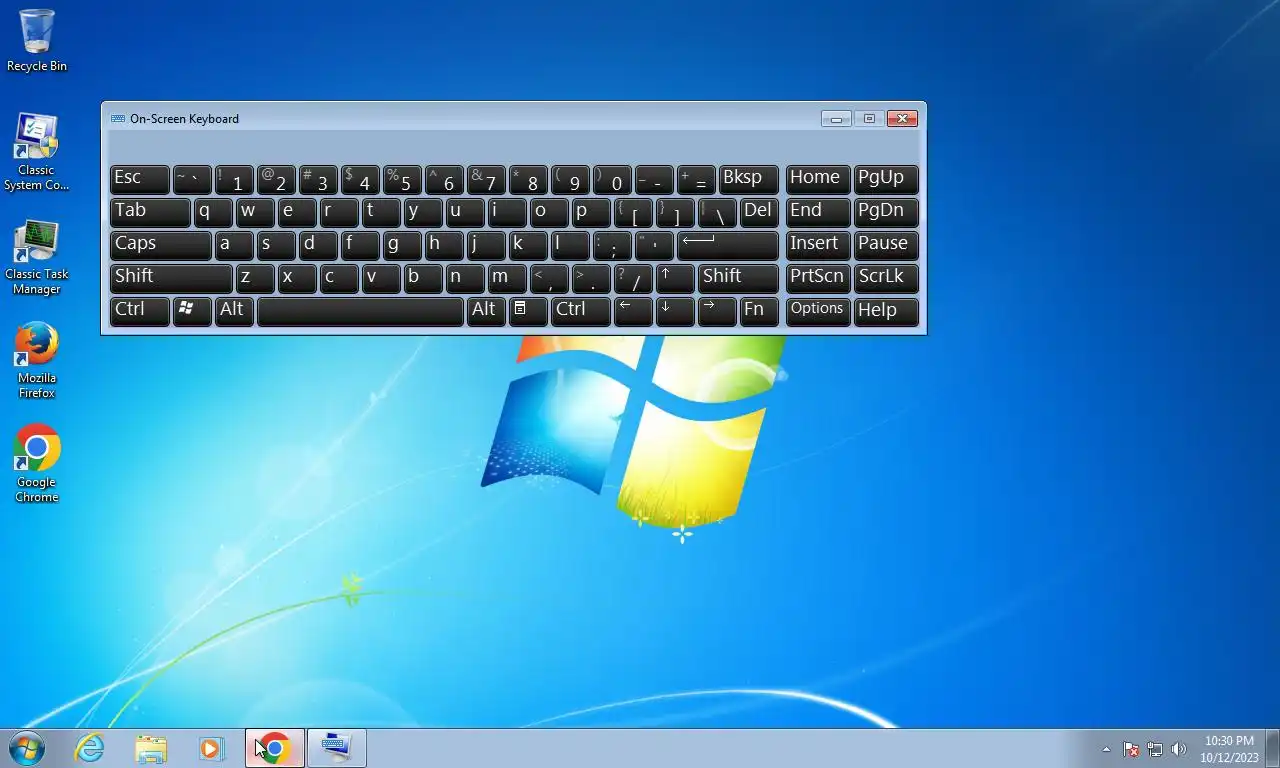1280x768 pixels.
Task: Select the Mozilla Firefox desktop shortcut
Action: point(37,361)
